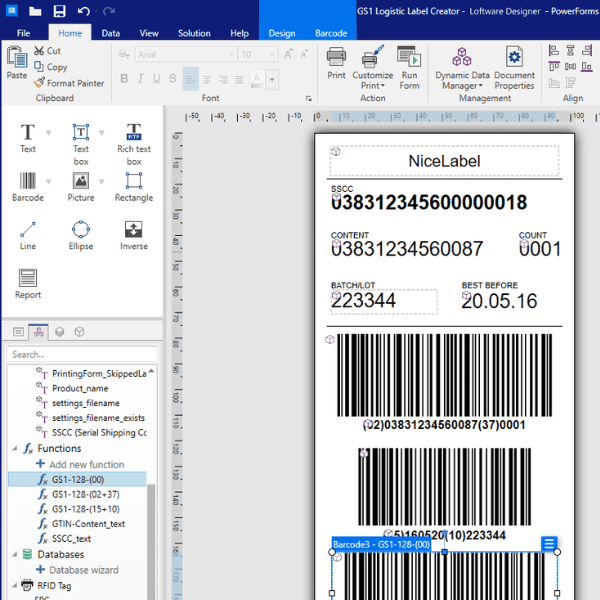The height and width of the screenshot is (600, 600).
Task: Open the Dynamic Data Manager dropdown
Action: (461, 68)
